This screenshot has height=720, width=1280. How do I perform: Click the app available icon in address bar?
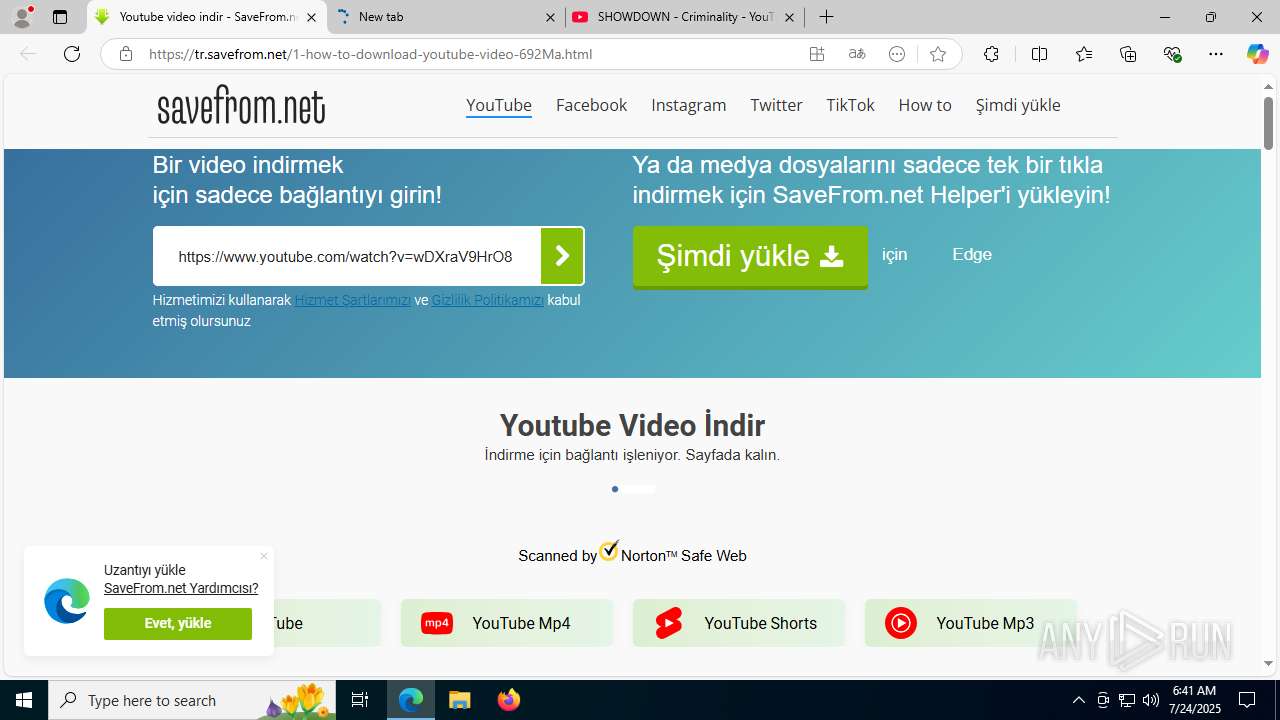(x=817, y=54)
